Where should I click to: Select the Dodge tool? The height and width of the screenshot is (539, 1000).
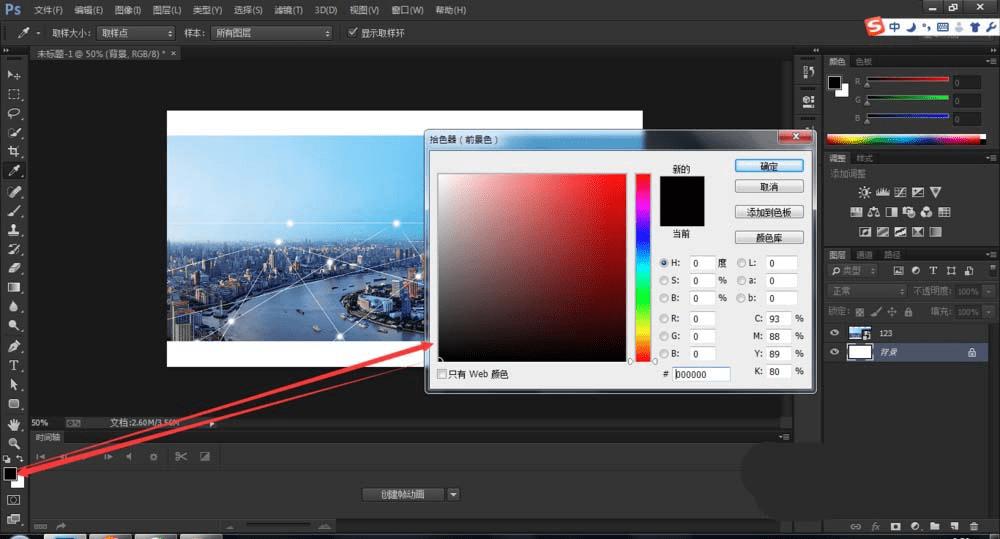tap(13, 325)
